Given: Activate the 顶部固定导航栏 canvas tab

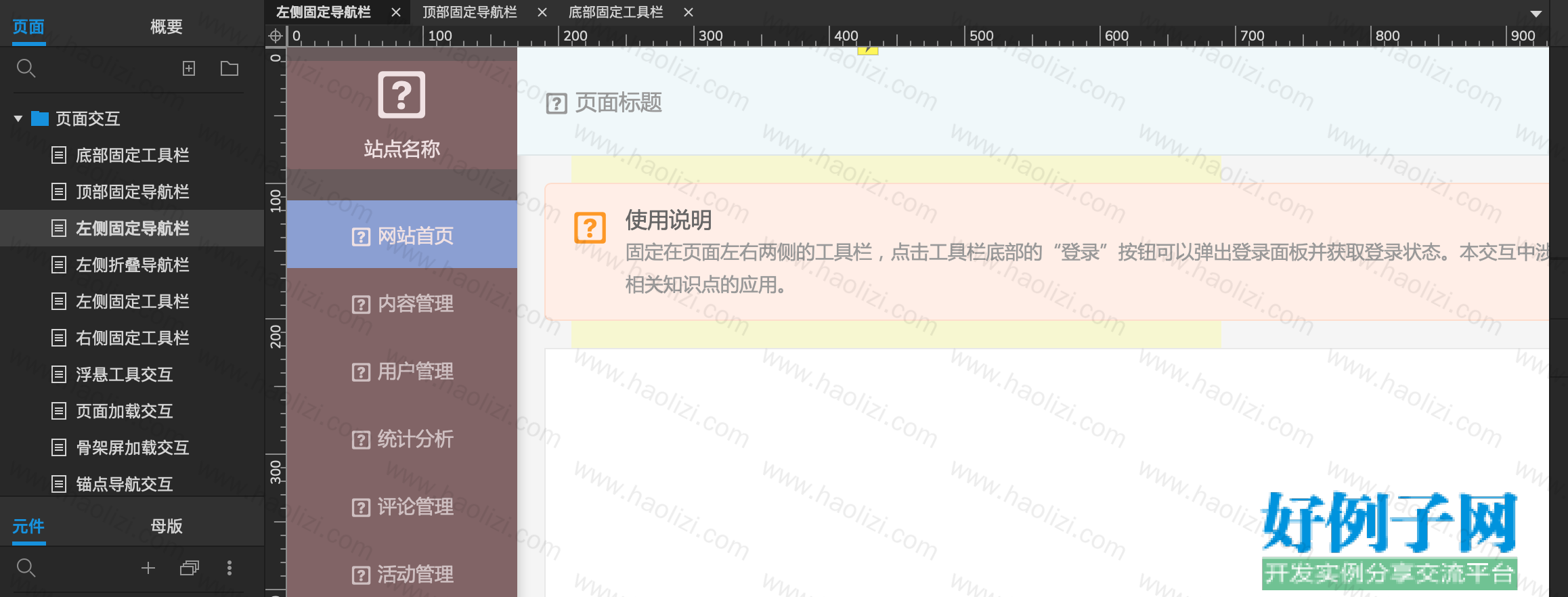Looking at the screenshot, I should tap(470, 12).
